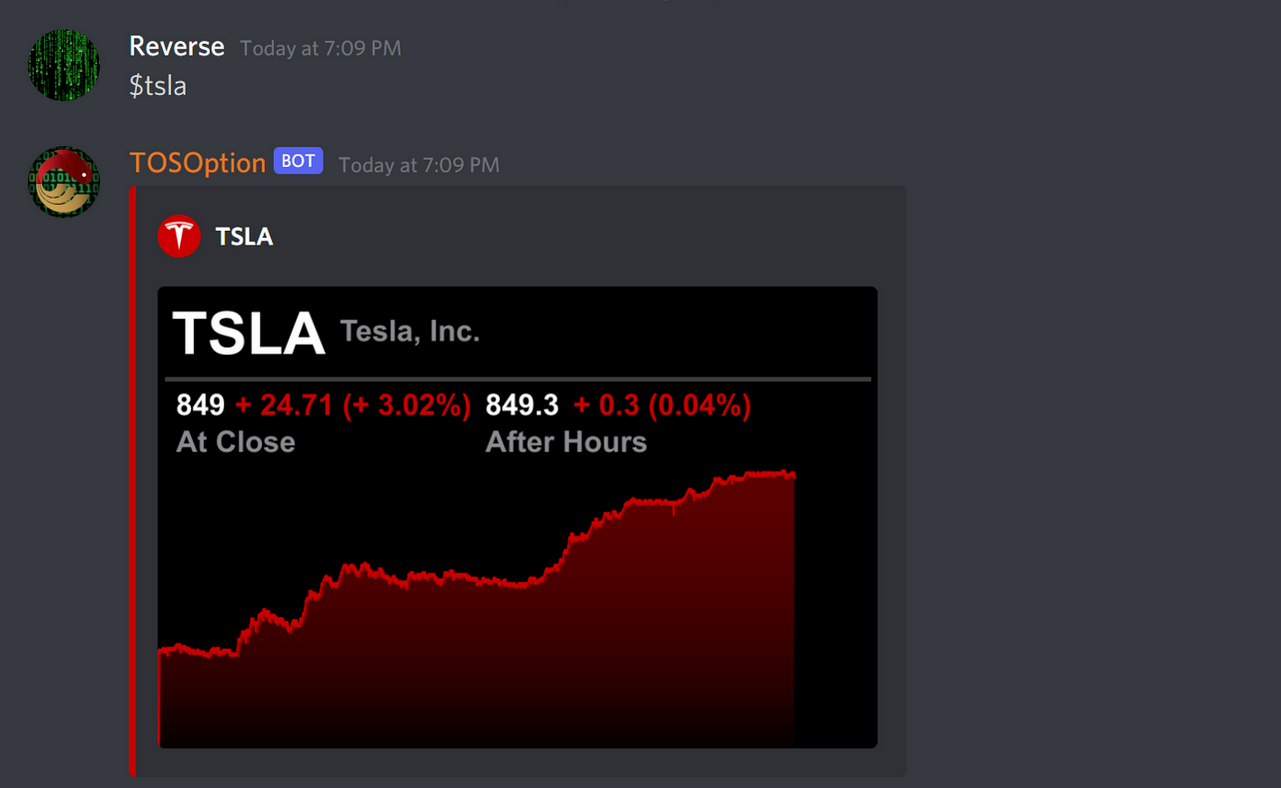This screenshot has width=1281, height=788.
Task: Click the TSLA embed author title
Action: (244, 237)
